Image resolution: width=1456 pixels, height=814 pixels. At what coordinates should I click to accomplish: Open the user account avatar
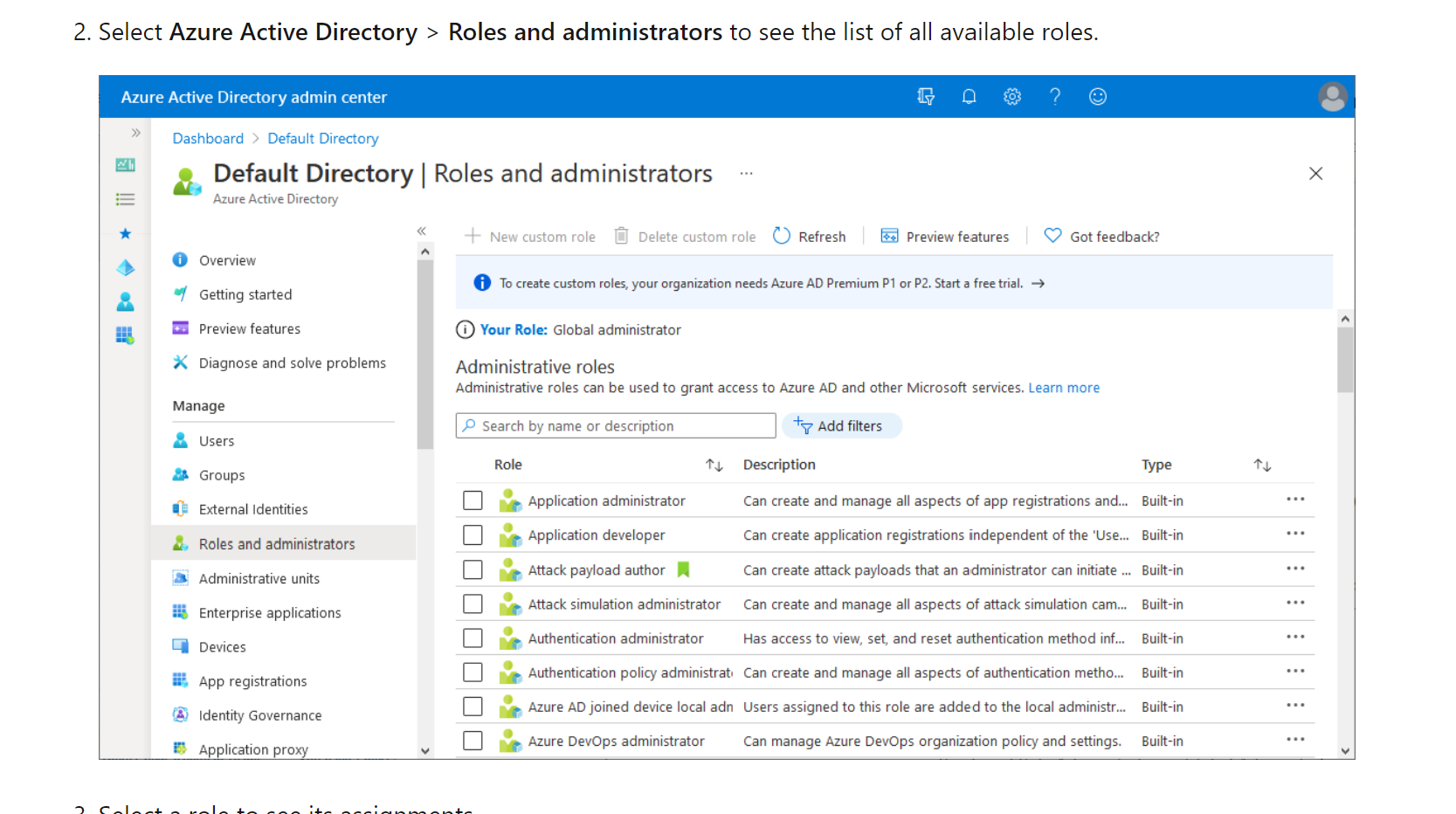[x=1333, y=97]
